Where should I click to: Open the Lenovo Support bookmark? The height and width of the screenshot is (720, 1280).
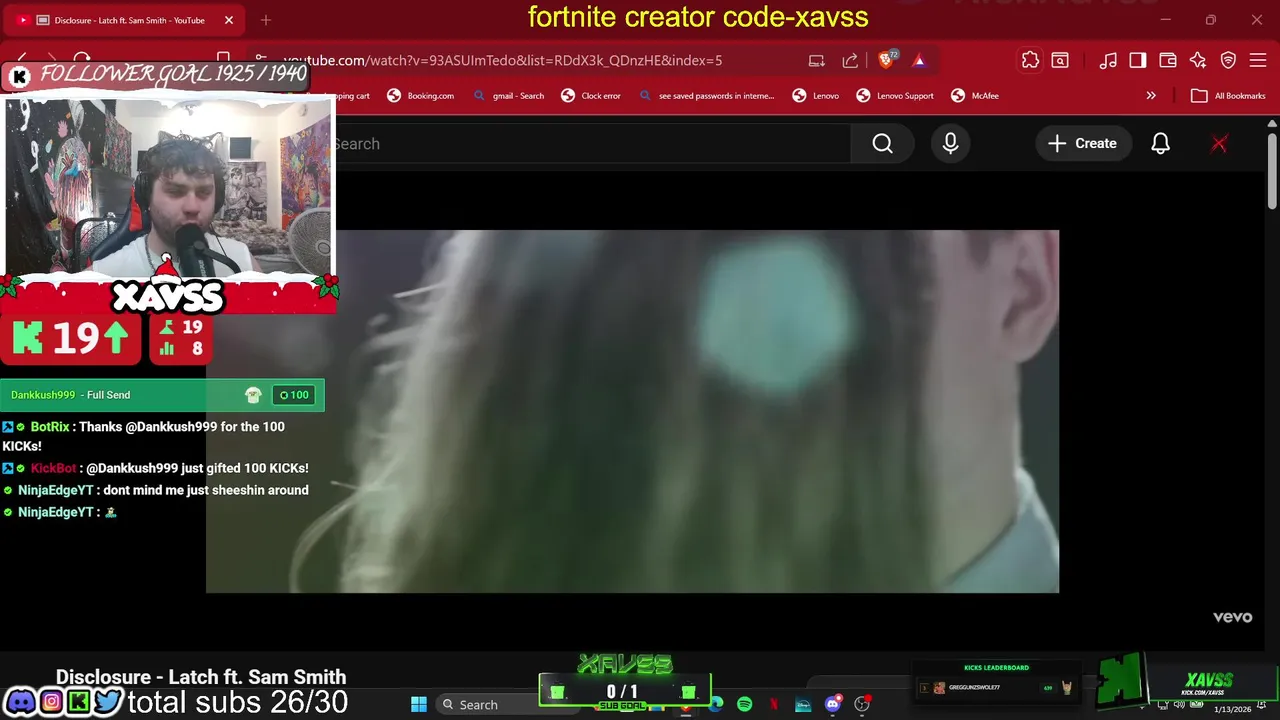coord(895,96)
